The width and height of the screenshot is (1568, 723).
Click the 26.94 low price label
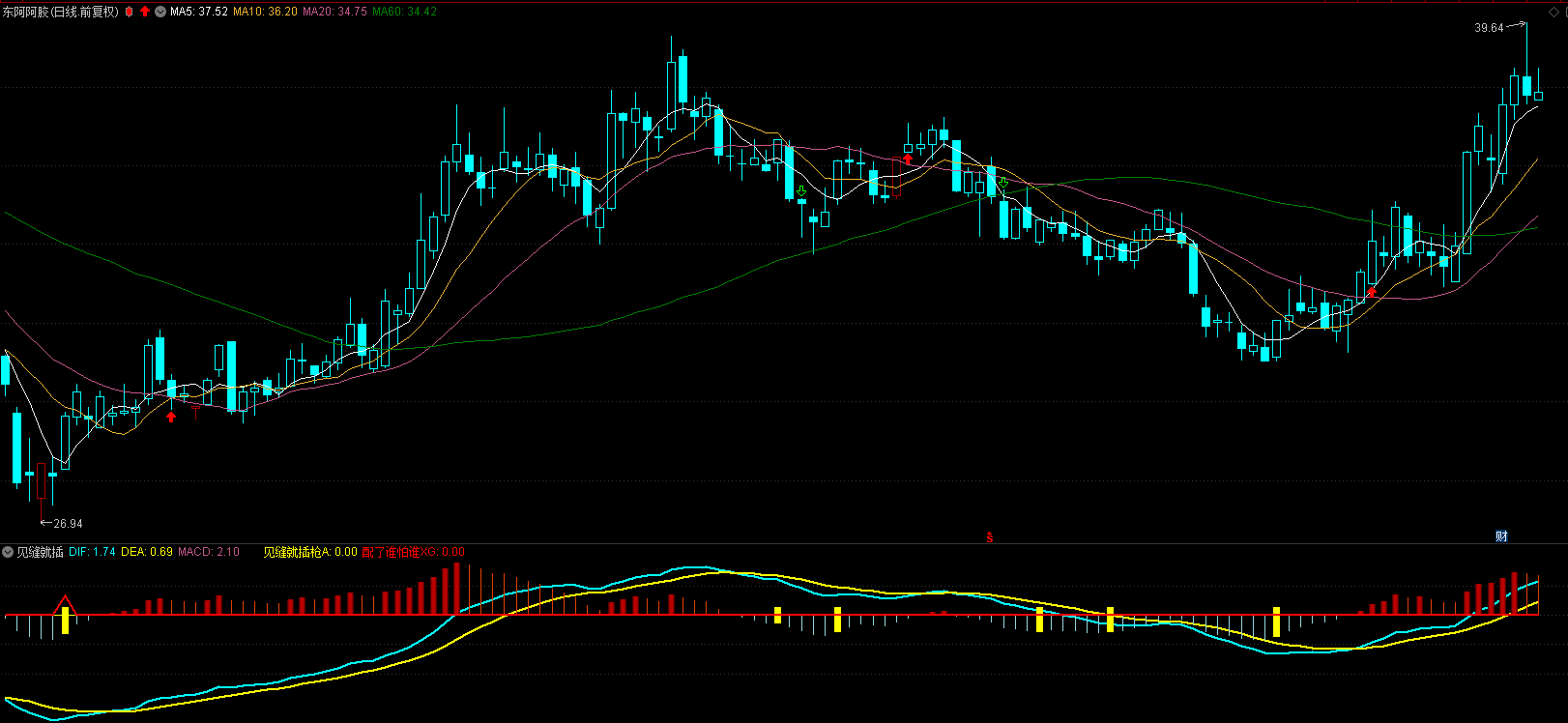click(x=68, y=524)
